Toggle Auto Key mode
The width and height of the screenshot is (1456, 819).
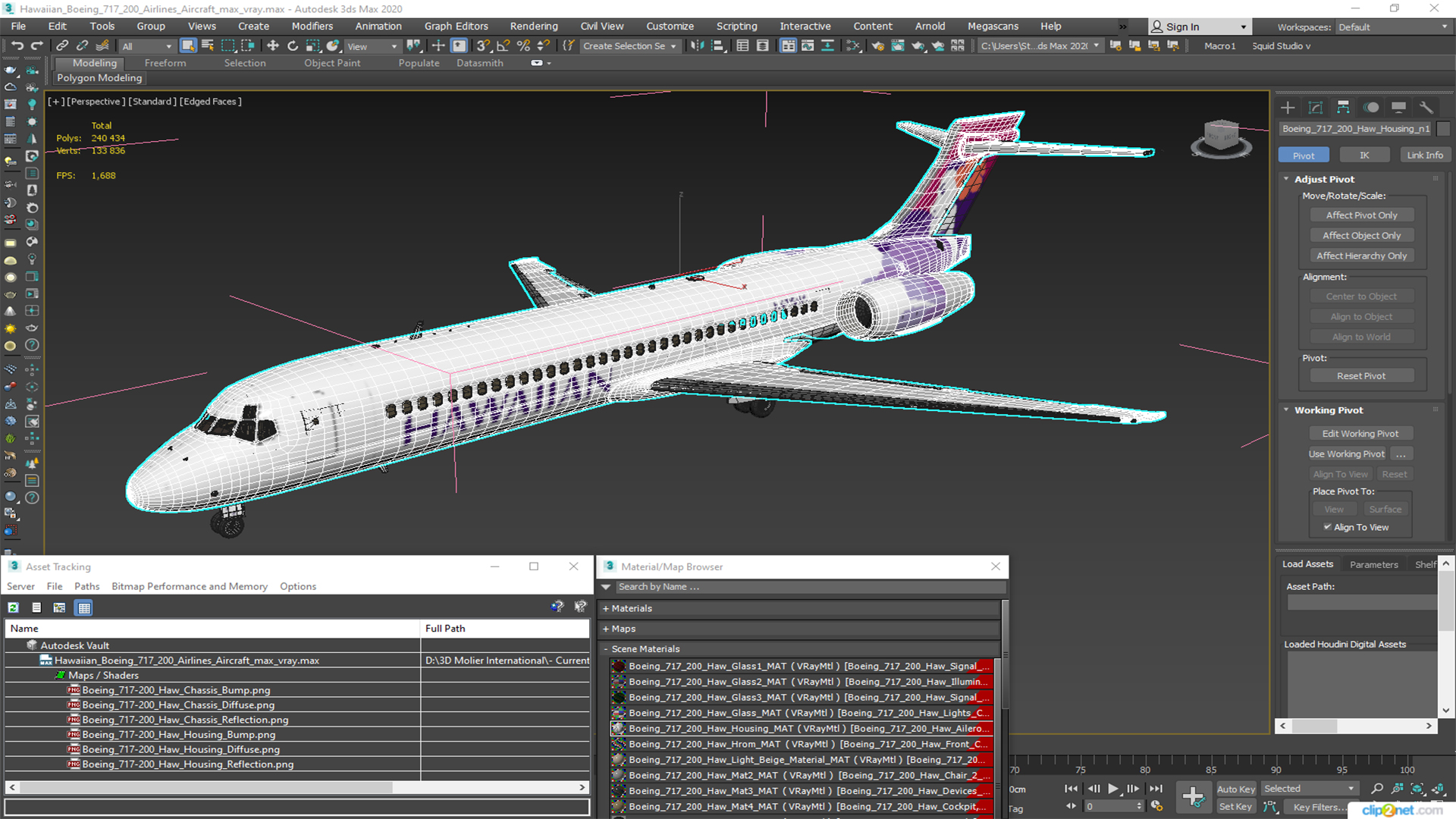pyautogui.click(x=1236, y=789)
